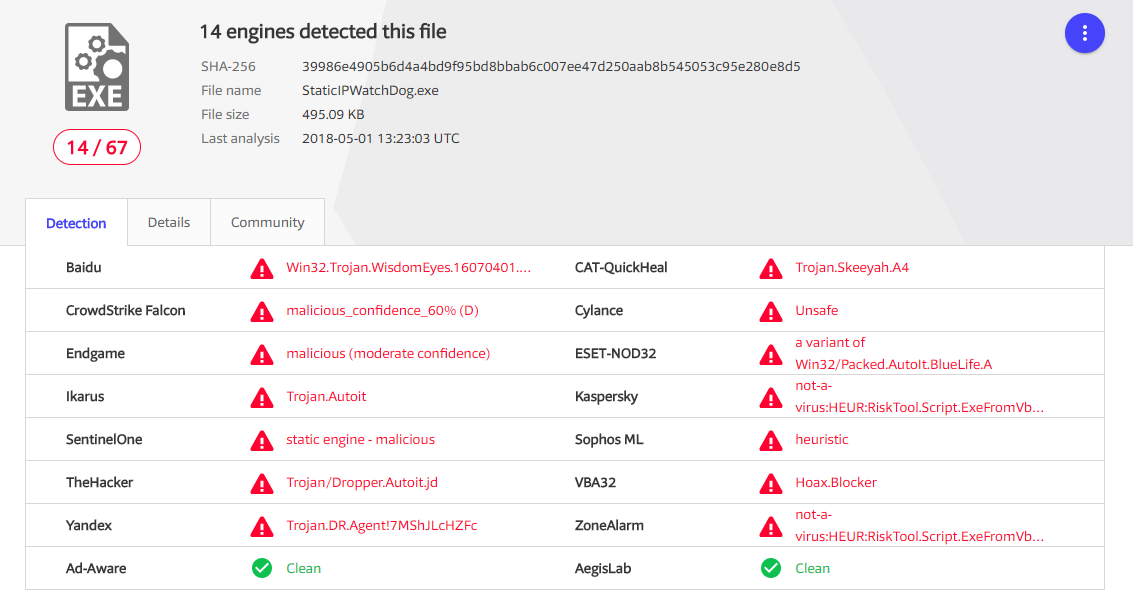Click the green checkmark for AegisLab
This screenshot has width=1133, height=590.
771,568
